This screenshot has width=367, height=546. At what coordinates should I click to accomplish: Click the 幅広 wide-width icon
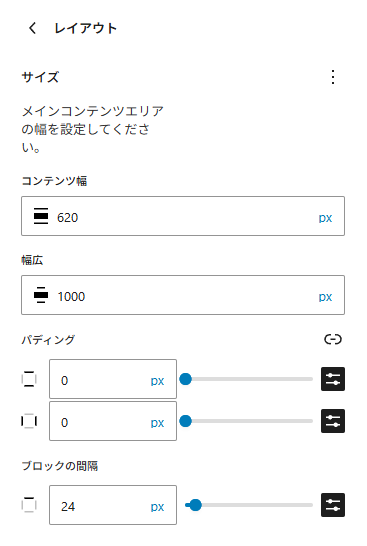click(x=41, y=295)
